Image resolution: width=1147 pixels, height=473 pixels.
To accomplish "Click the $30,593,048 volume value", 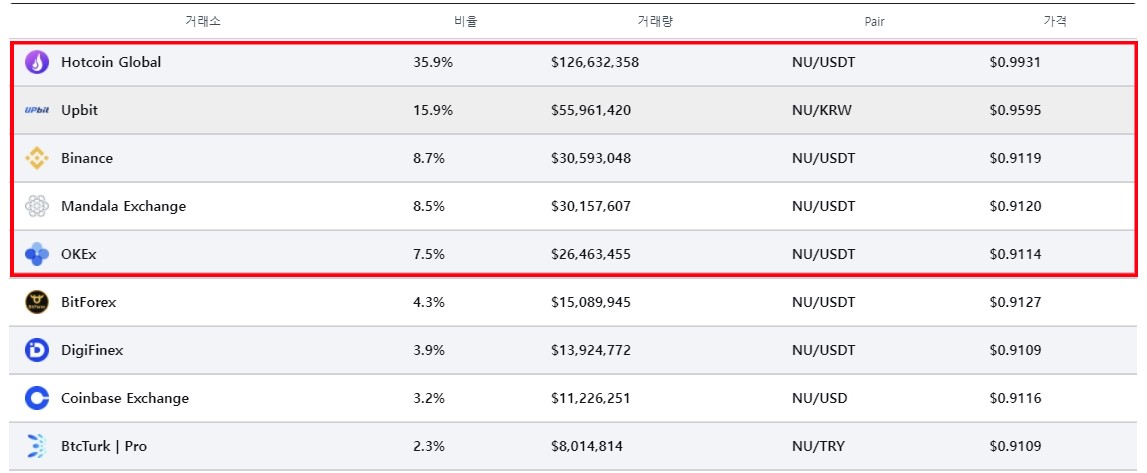I will [x=590, y=159].
